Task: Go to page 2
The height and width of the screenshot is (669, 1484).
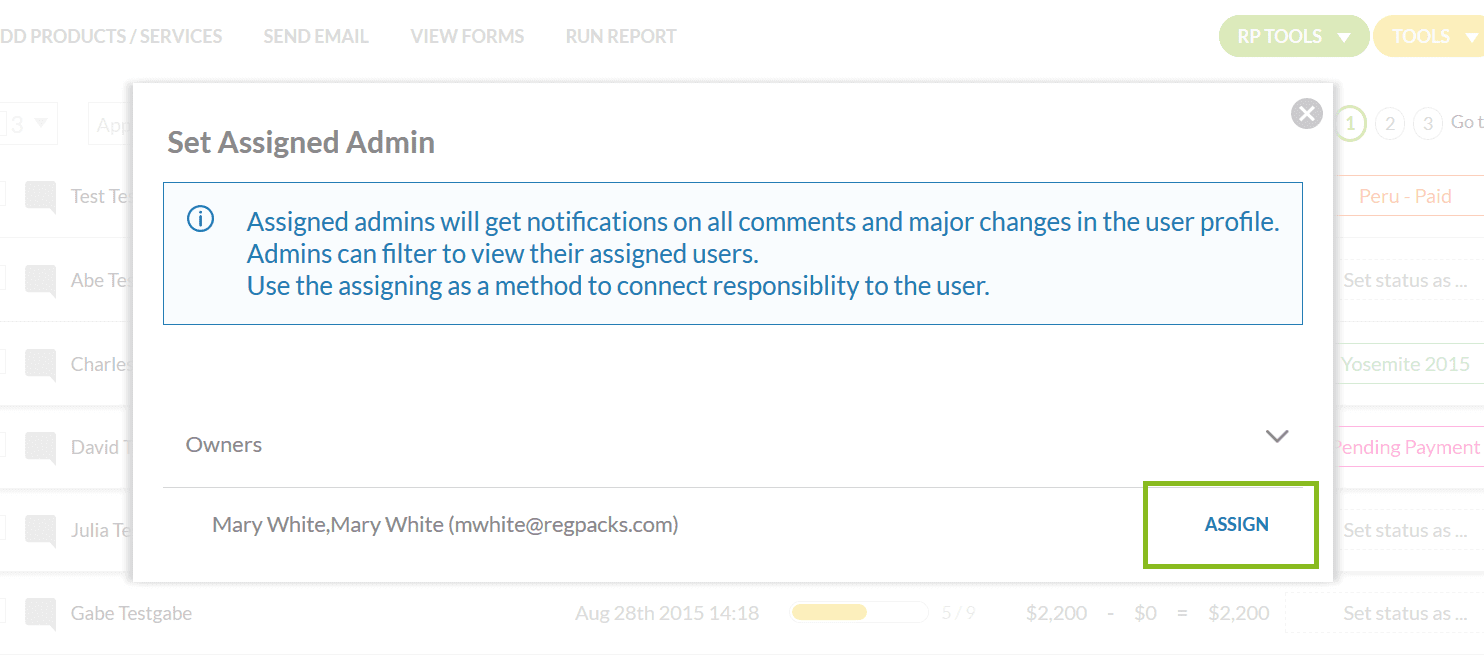Action: click(x=1389, y=124)
